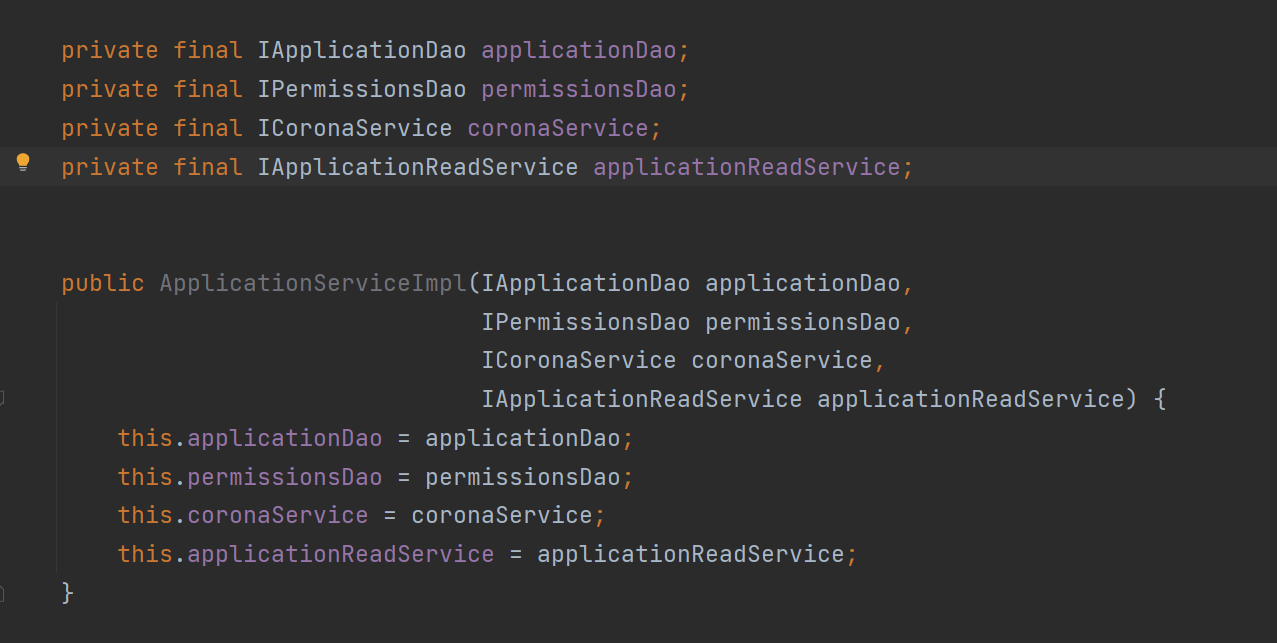The height and width of the screenshot is (643, 1277).
Task: Click ICoronaService type in constructor parameters
Action: click(x=579, y=360)
